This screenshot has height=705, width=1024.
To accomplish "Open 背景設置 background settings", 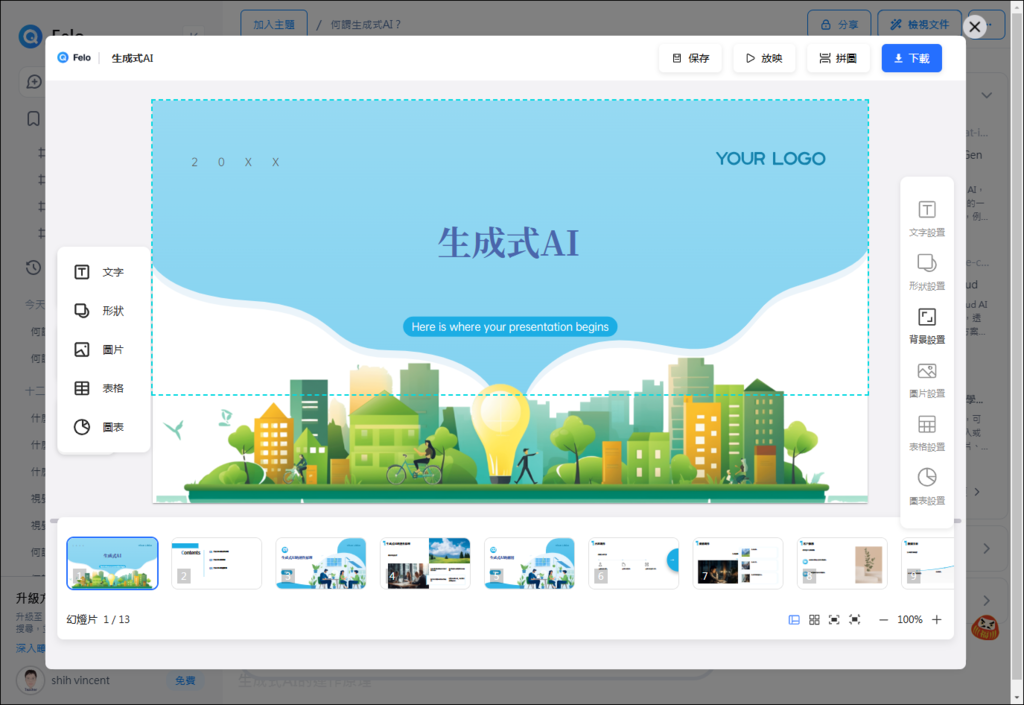I will pos(927,326).
